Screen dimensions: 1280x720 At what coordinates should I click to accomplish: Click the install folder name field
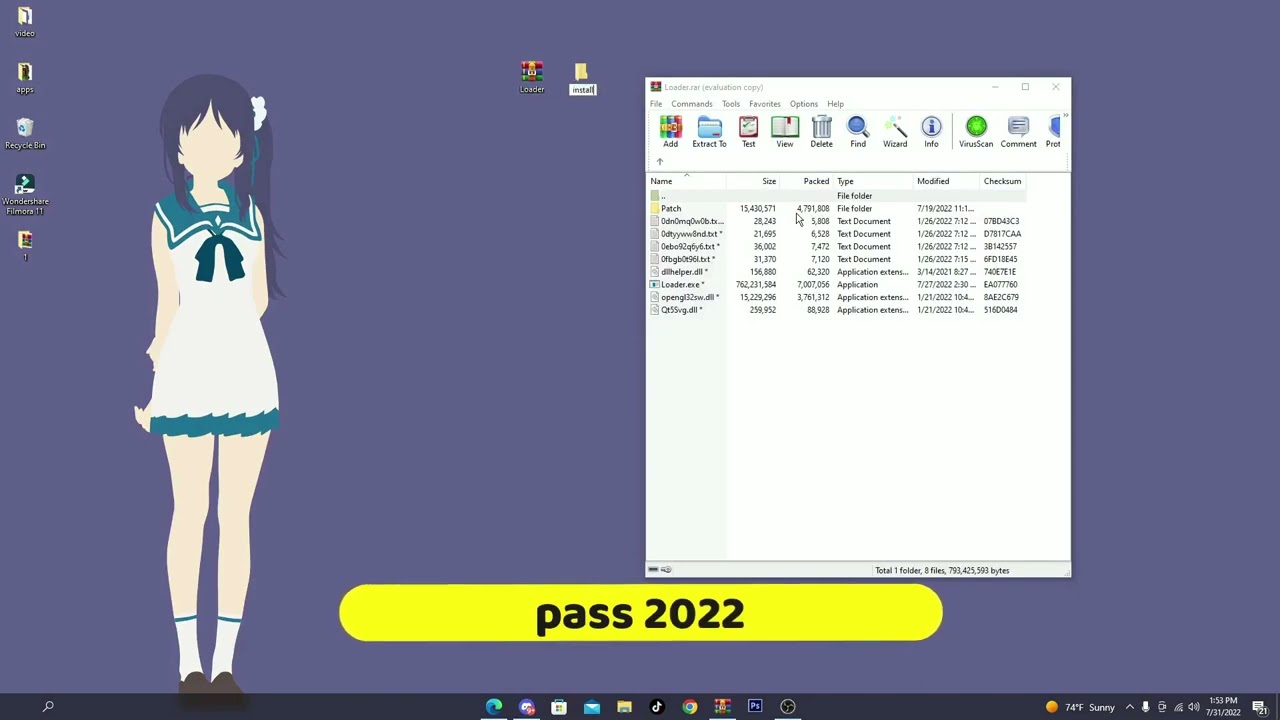tap(583, 90)
